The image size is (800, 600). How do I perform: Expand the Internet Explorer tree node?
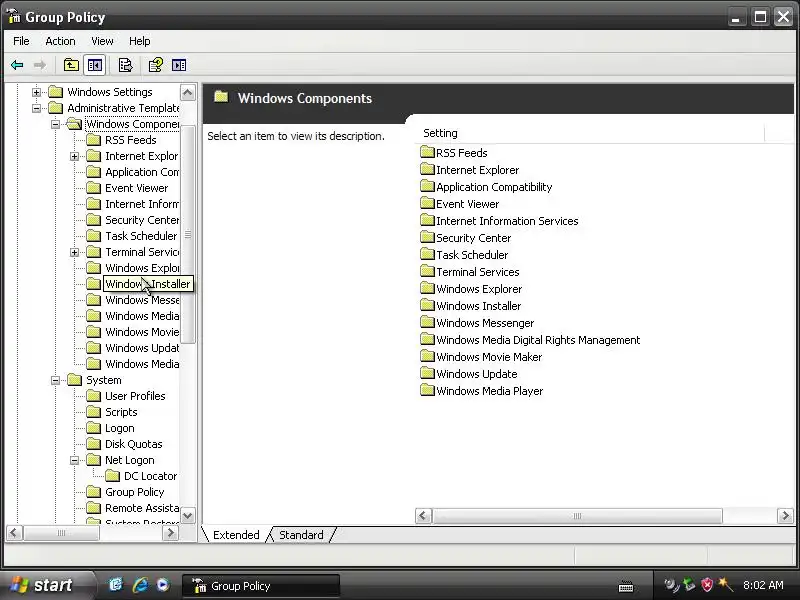pyautogui.click(x=74, y=156)
